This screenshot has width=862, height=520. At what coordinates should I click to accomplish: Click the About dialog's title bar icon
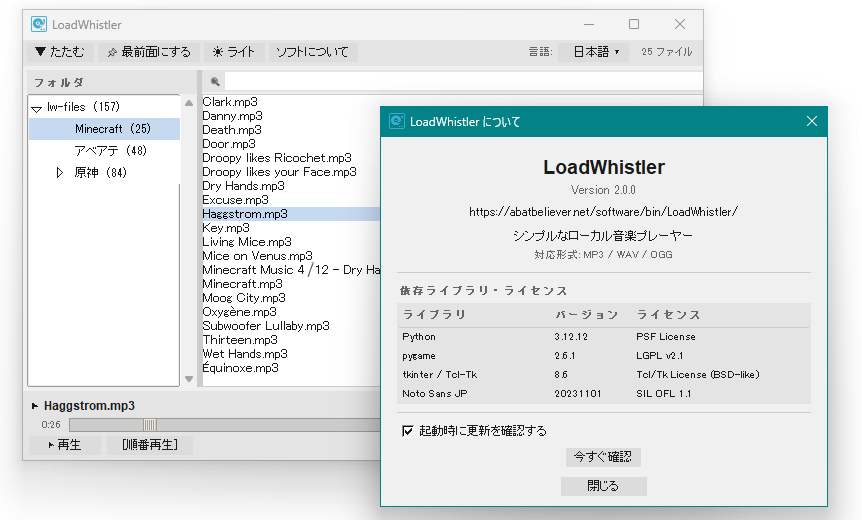click(x=397, y=121)
